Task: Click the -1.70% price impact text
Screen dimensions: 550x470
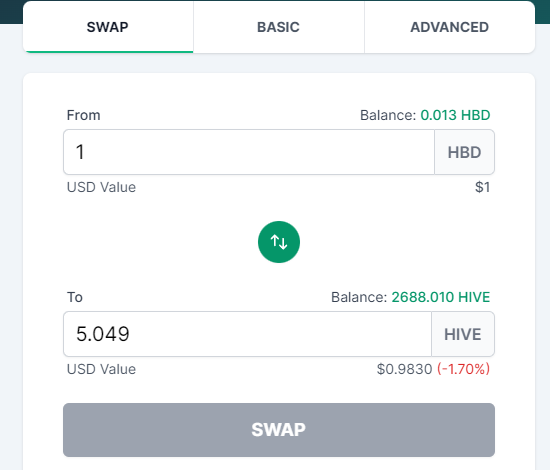Action: coord(463,369)
